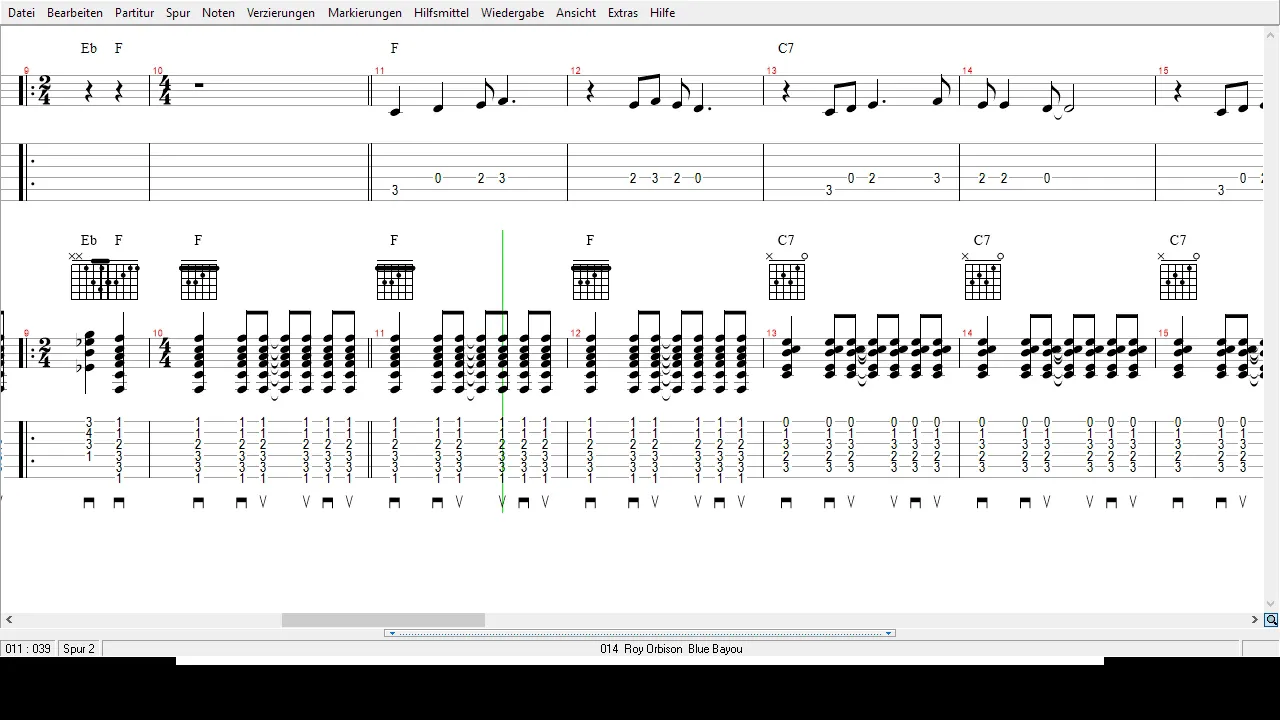Click the Eb chord name in the upper track

pos(89,48)
